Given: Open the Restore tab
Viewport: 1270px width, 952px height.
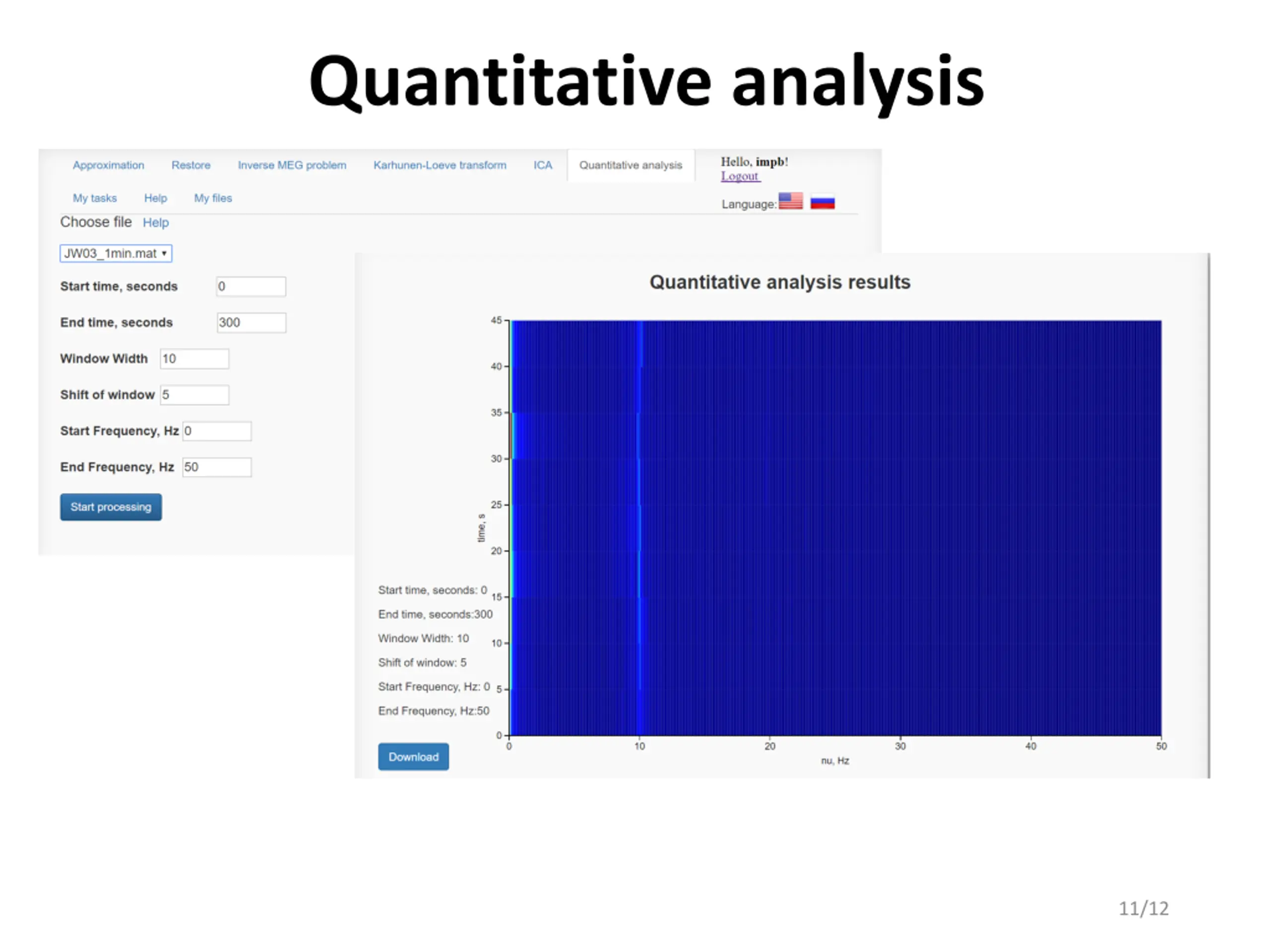Looking at the screenshot, I should point(190,165).
